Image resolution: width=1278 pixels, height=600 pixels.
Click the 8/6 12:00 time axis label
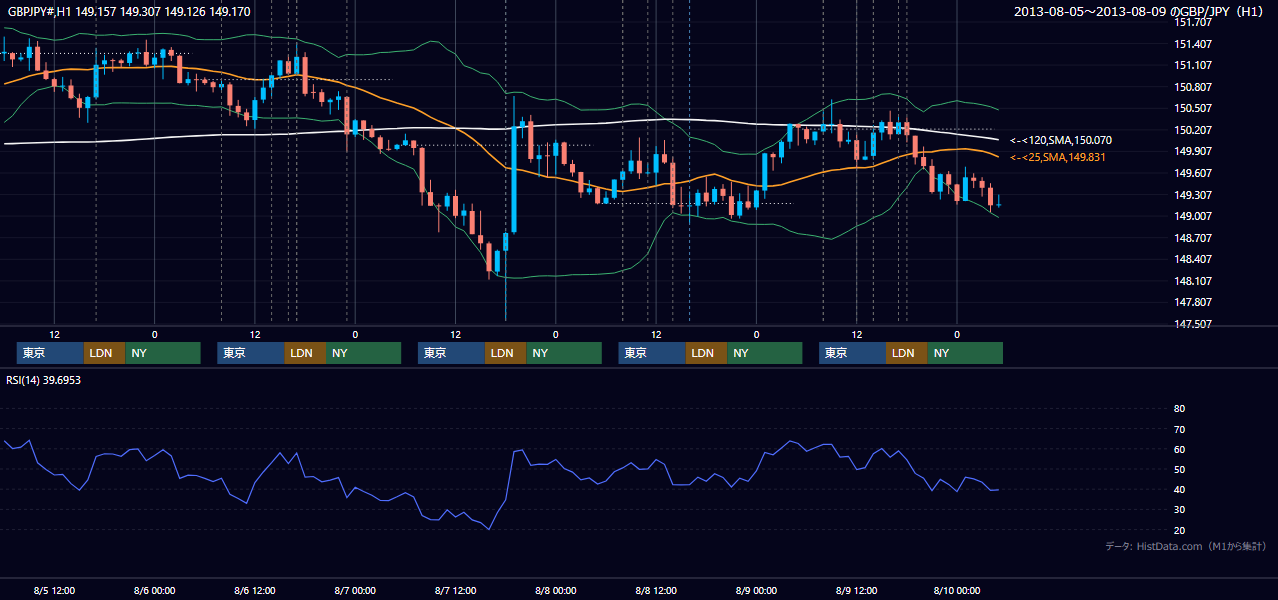coord(254,590)
